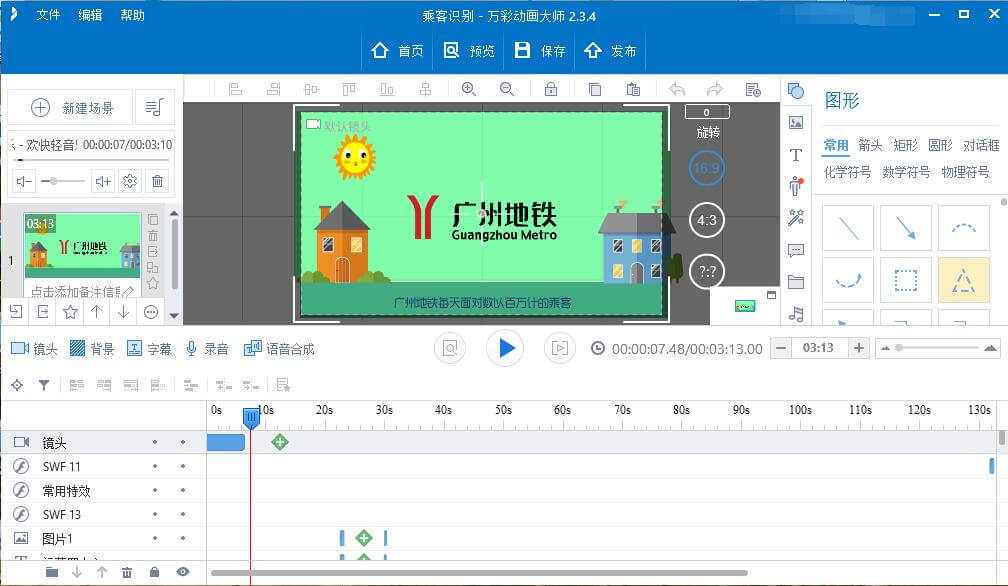
Task: Open the music note icon in right sidebar
Action: coord(796,314)
